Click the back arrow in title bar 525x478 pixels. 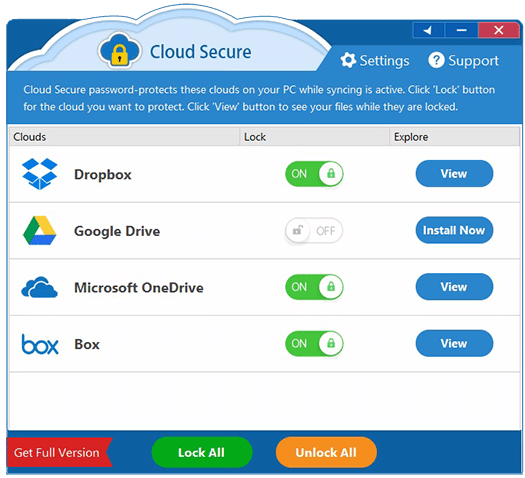coord(429,31)
